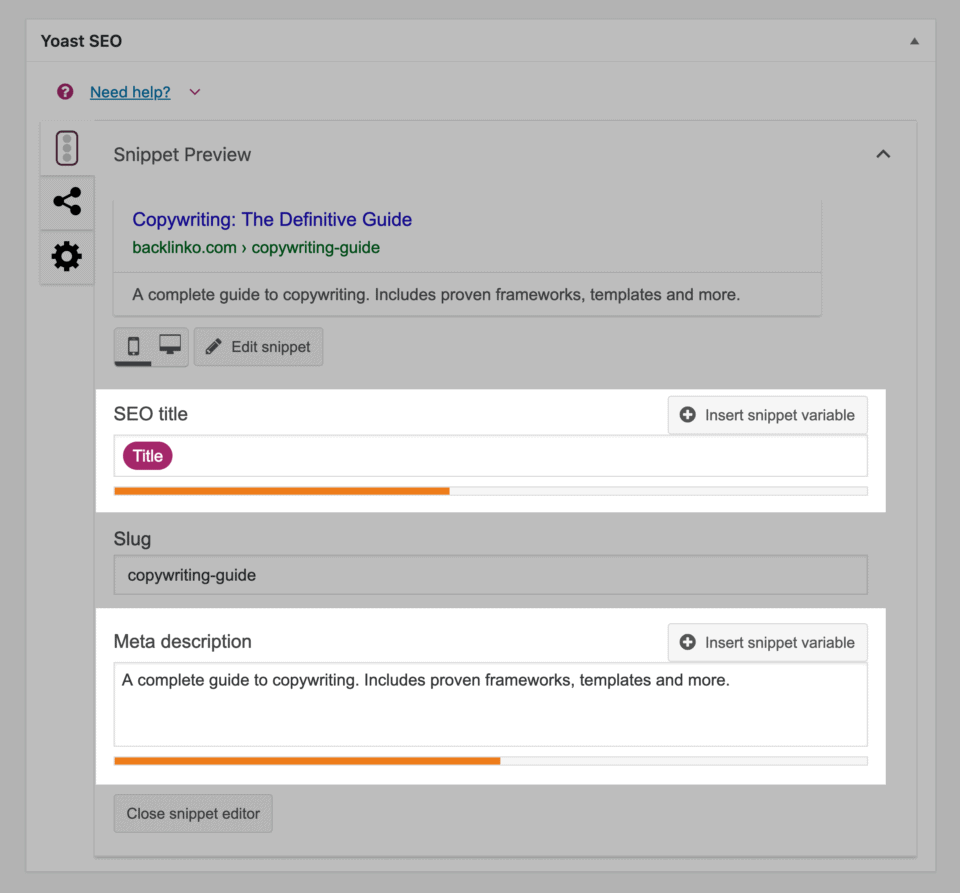Image resolution: width=960 pixels, height=893 pixels.
Task: Switch to desktop snippet preview
Action: [170, 346]
